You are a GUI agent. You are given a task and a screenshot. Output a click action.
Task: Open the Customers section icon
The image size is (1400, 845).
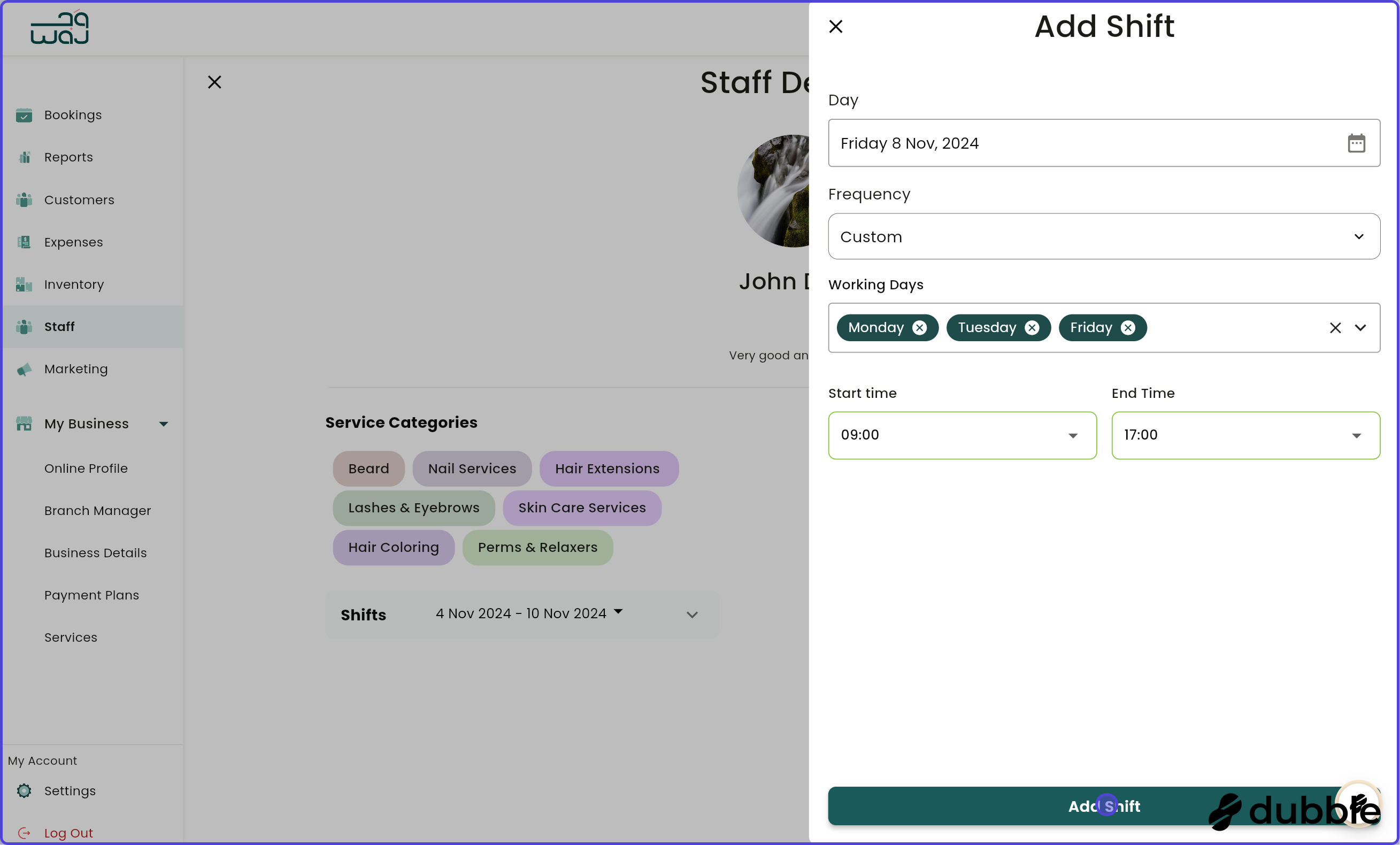click(x=25, y=199)
